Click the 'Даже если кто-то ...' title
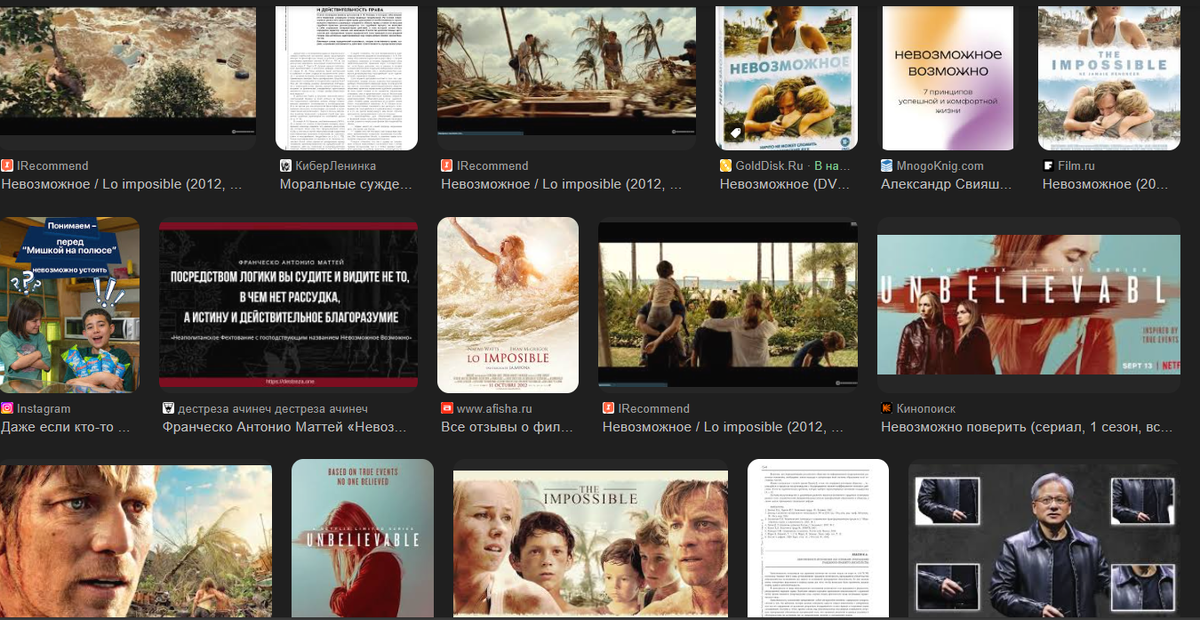Image resolution: width=1200 pixels, height=620 pixels. pos(66,427)
